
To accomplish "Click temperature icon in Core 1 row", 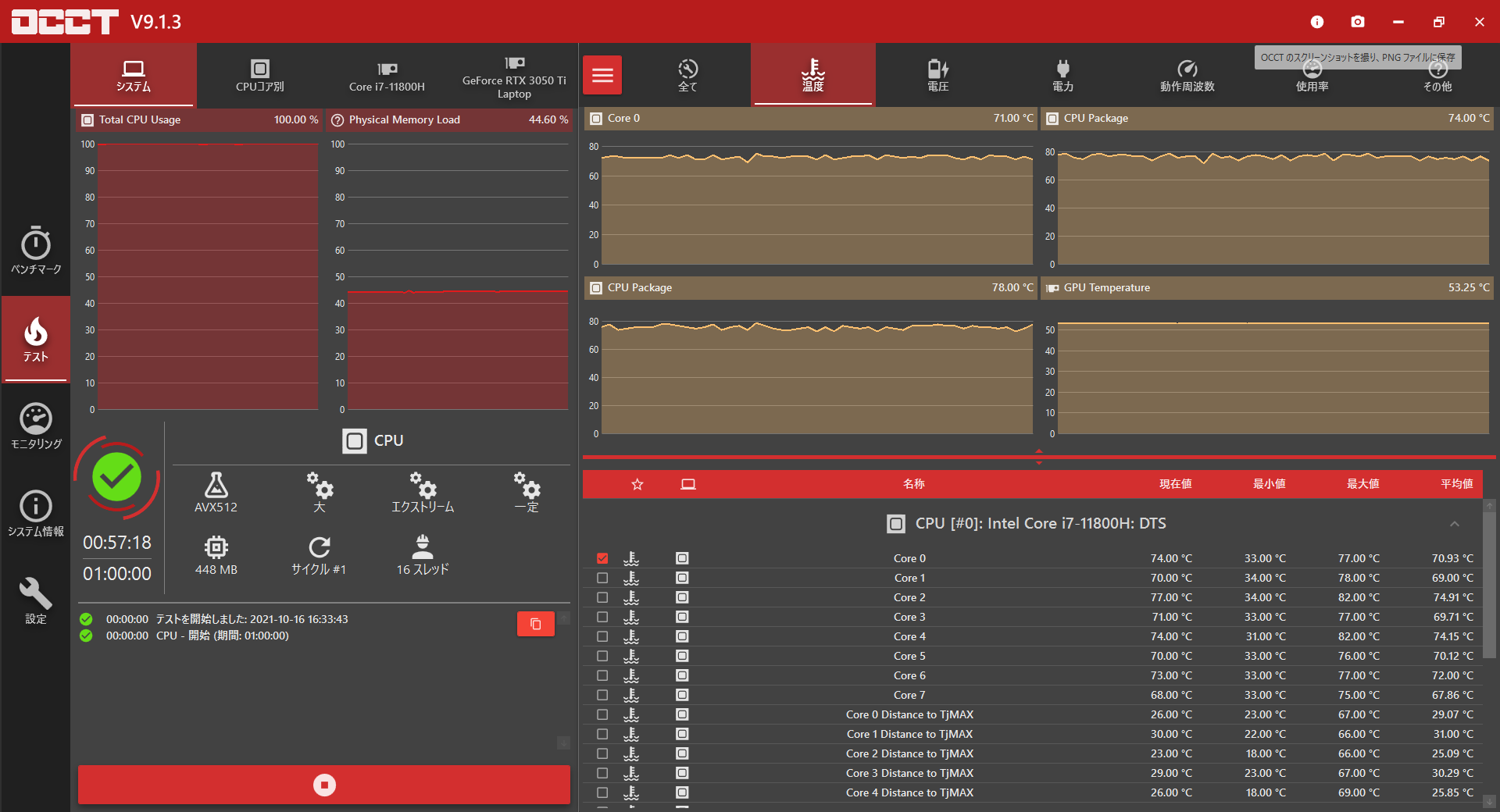I will (631, 578).
